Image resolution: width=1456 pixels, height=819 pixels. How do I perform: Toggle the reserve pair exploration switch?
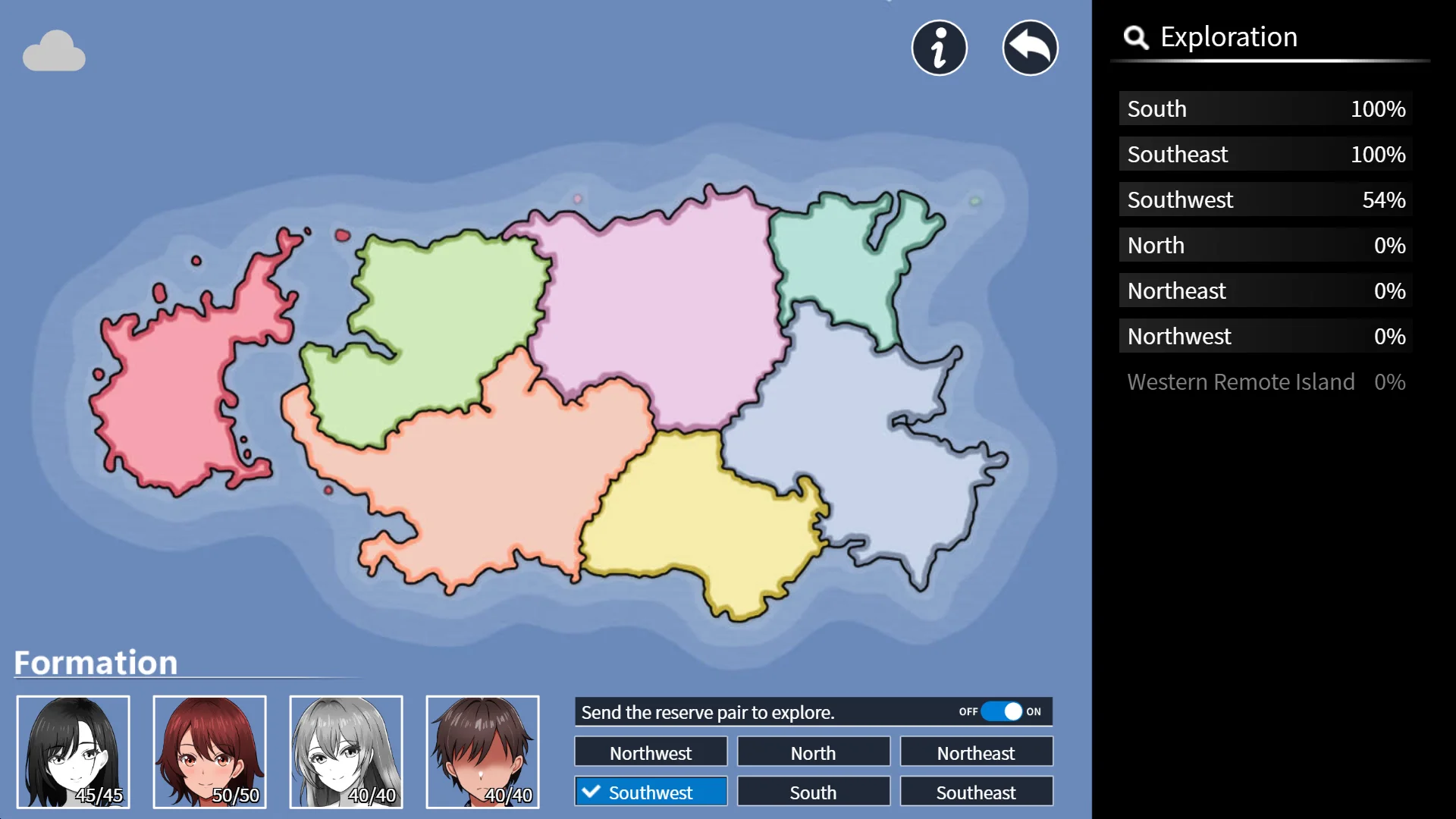pyautogui.click(x=1001, y=711)
